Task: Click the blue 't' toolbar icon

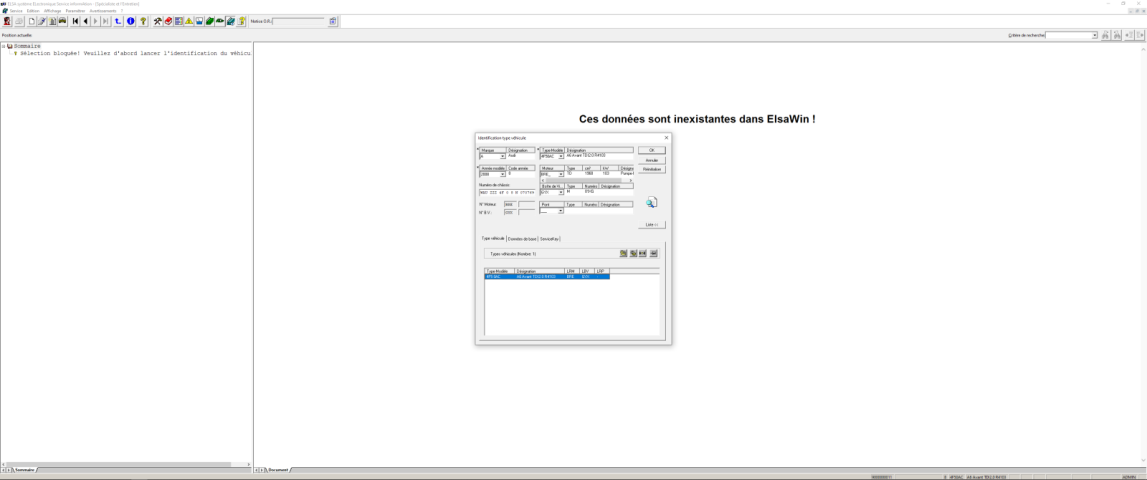Action: pos(118,21)
